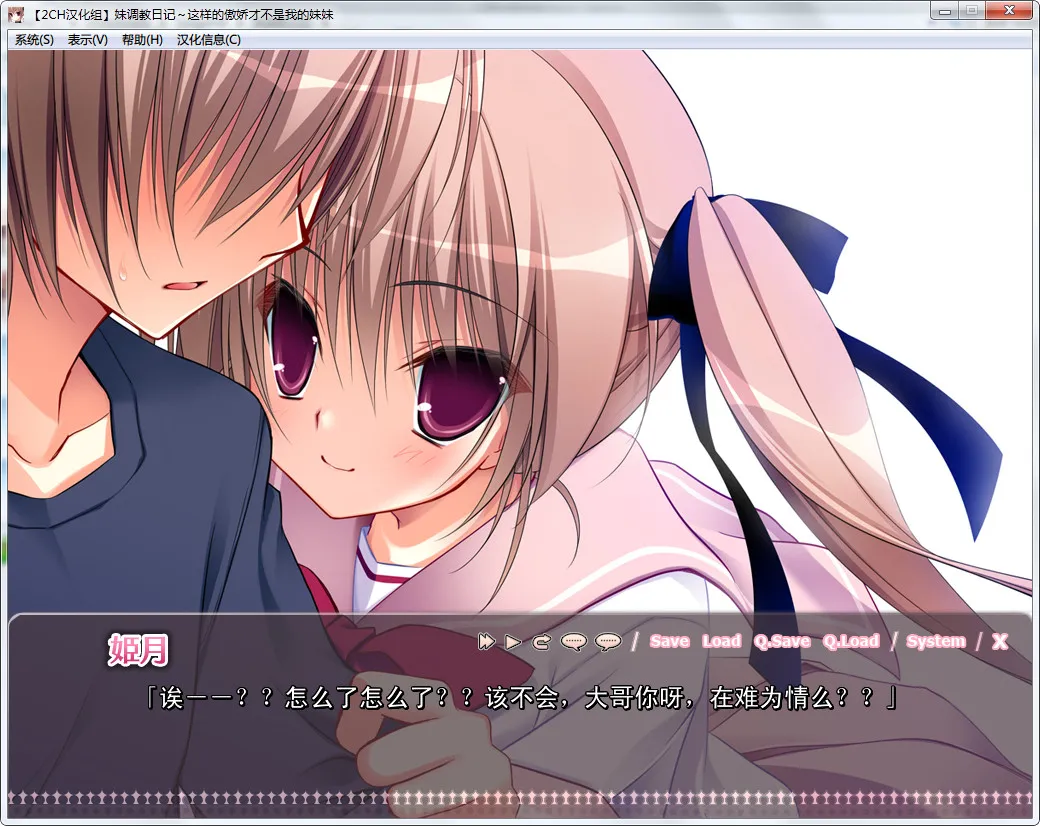Viewport: 1040px width, 826px height.
Task: Quick load using Q.Load
Action: [851, 642]
